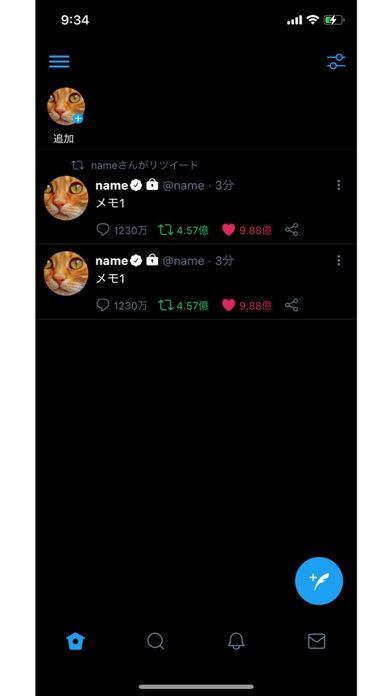Image resolution: width=392 pixels, height=696 pixels.
Task: Open the nameさんがリツイート retweeter link
Action: [144, 166]
